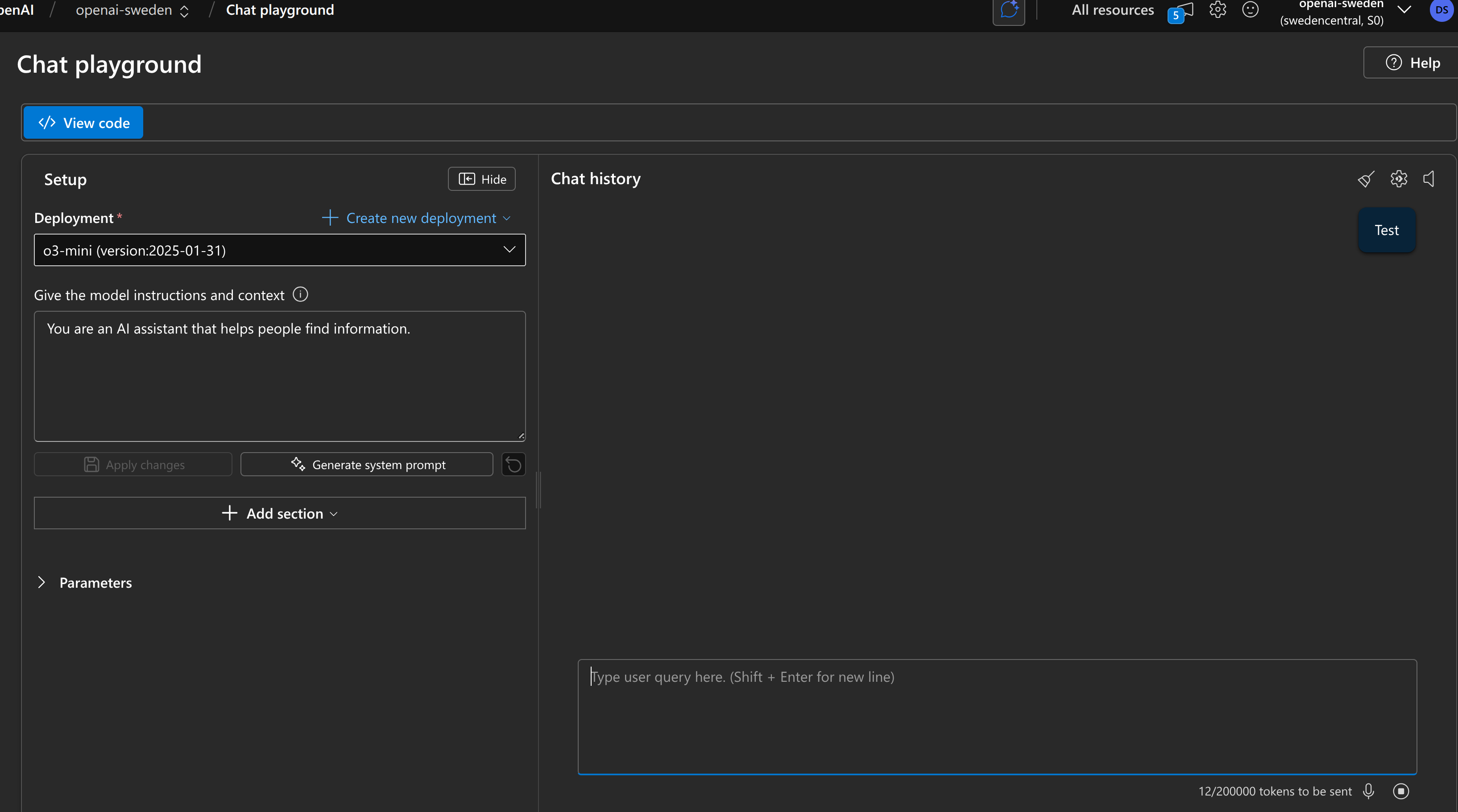The height and width of the screenshot is (812, 1458).
Task: Click All resources in the header
Action: point(1113,10)
